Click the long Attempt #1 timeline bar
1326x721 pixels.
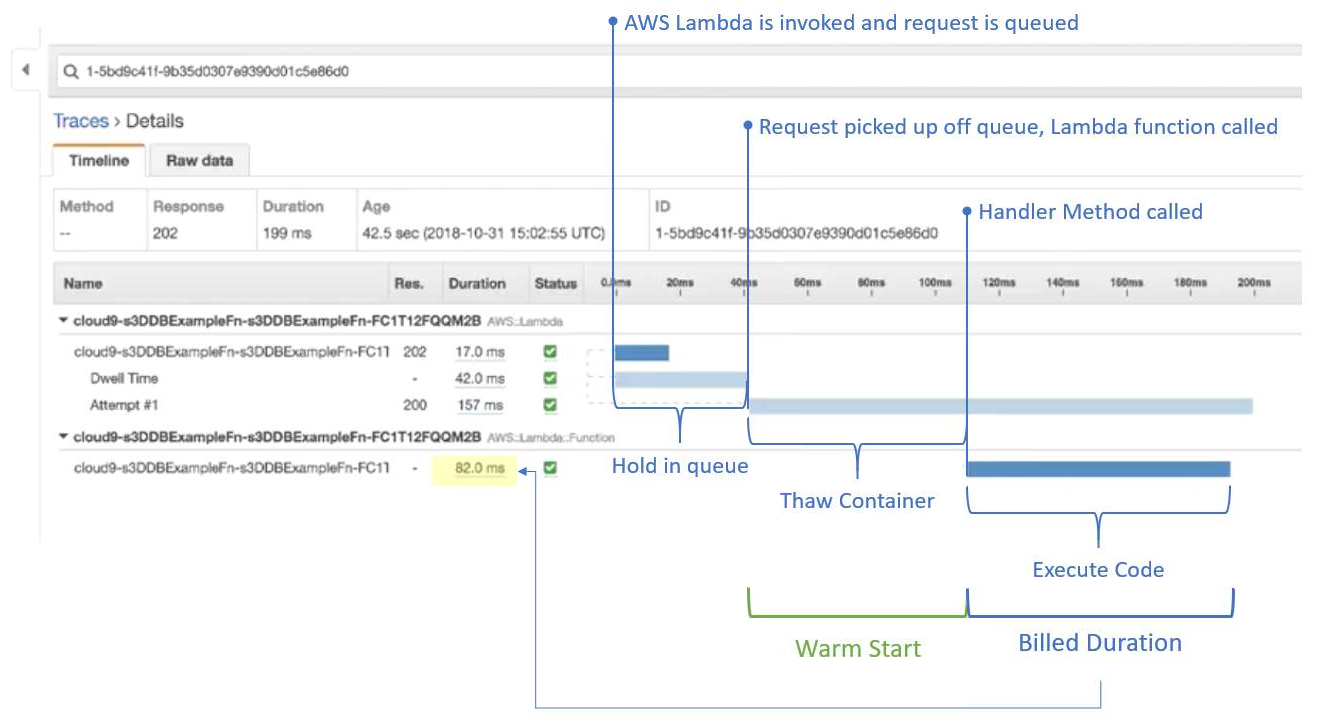(1000, 405)
